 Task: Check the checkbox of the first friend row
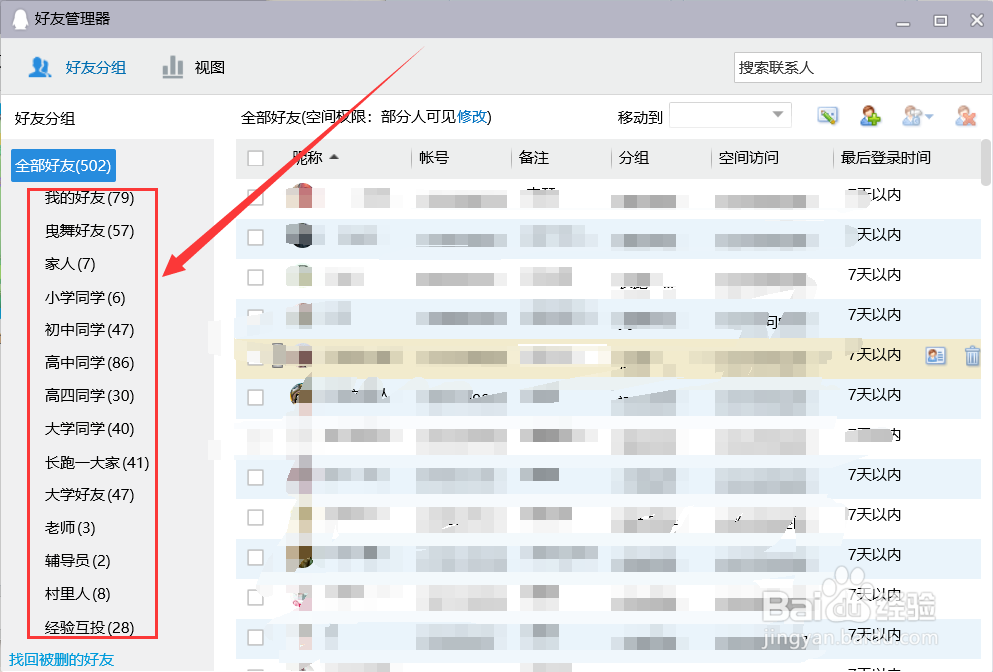255,197
